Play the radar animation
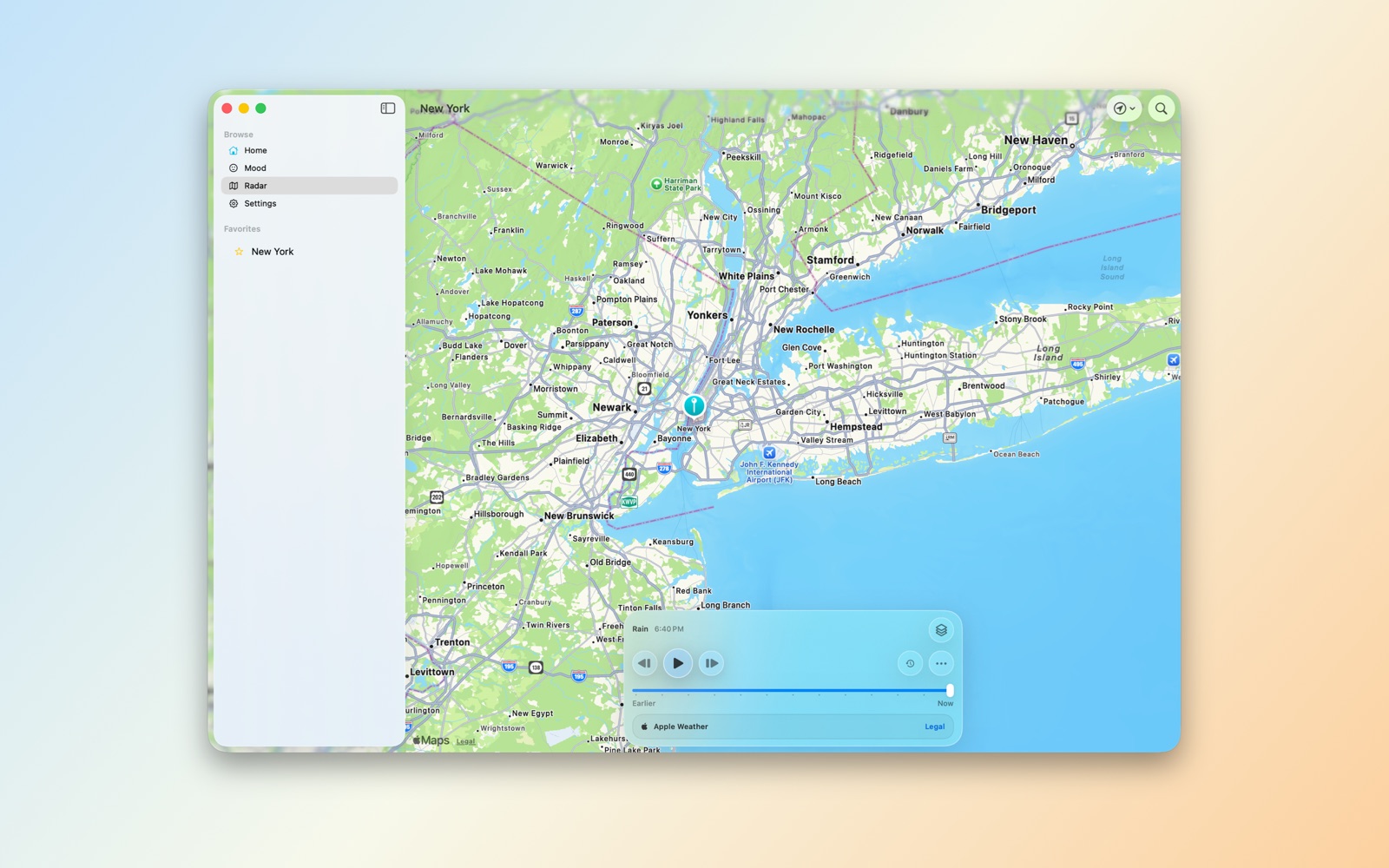Image resolution: width=1389 pixels, height=868 pixels. coord(678,663)
